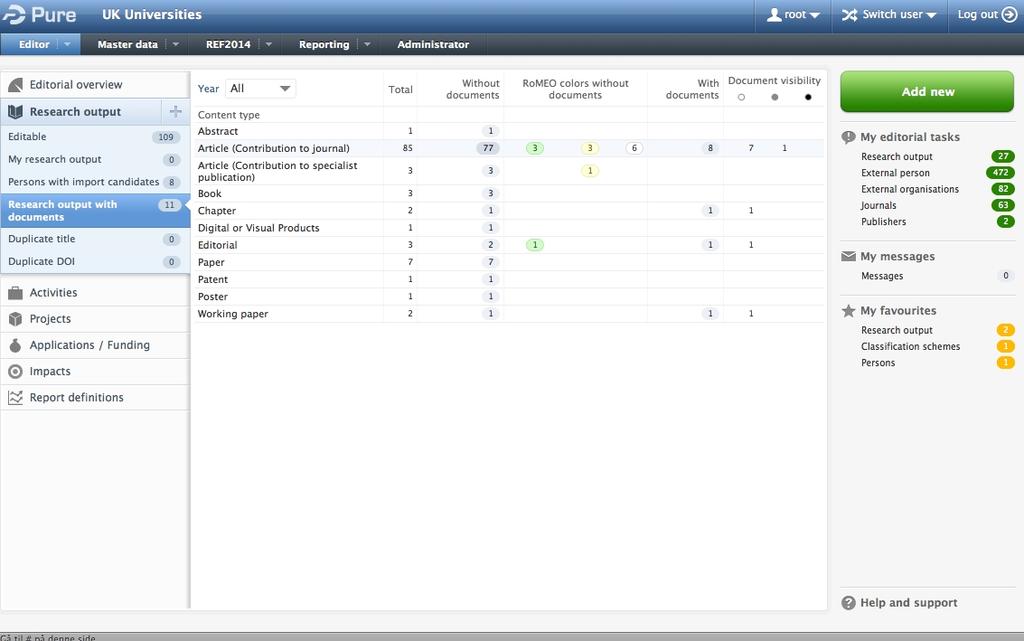Image resolution: width=1024 pixels, height=641 pixels.
Task: Select the black dot document visibility icon
Action: tap(808, 97)
